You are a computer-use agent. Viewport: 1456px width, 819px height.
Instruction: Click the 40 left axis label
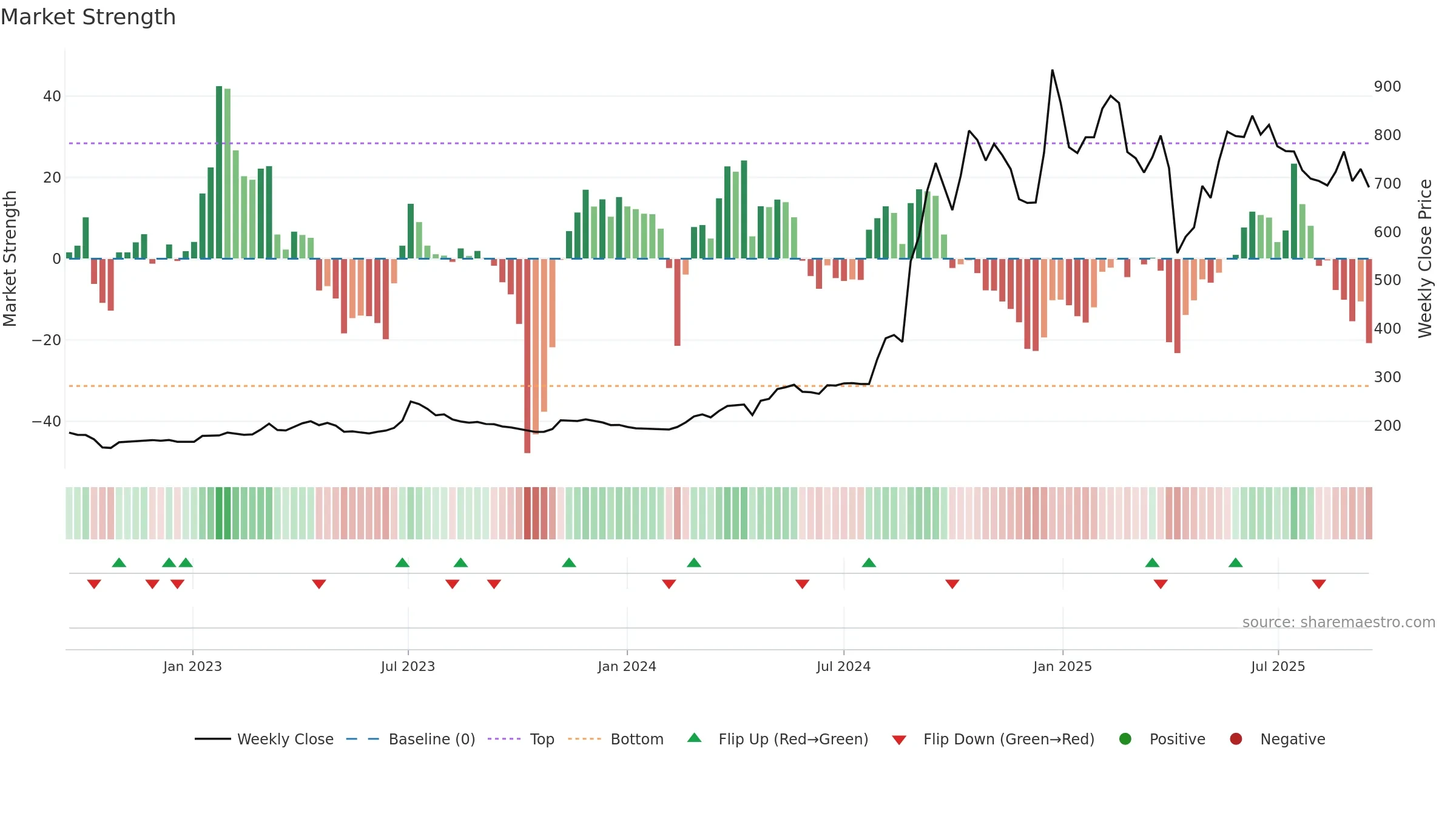click(x=52, y=96)
